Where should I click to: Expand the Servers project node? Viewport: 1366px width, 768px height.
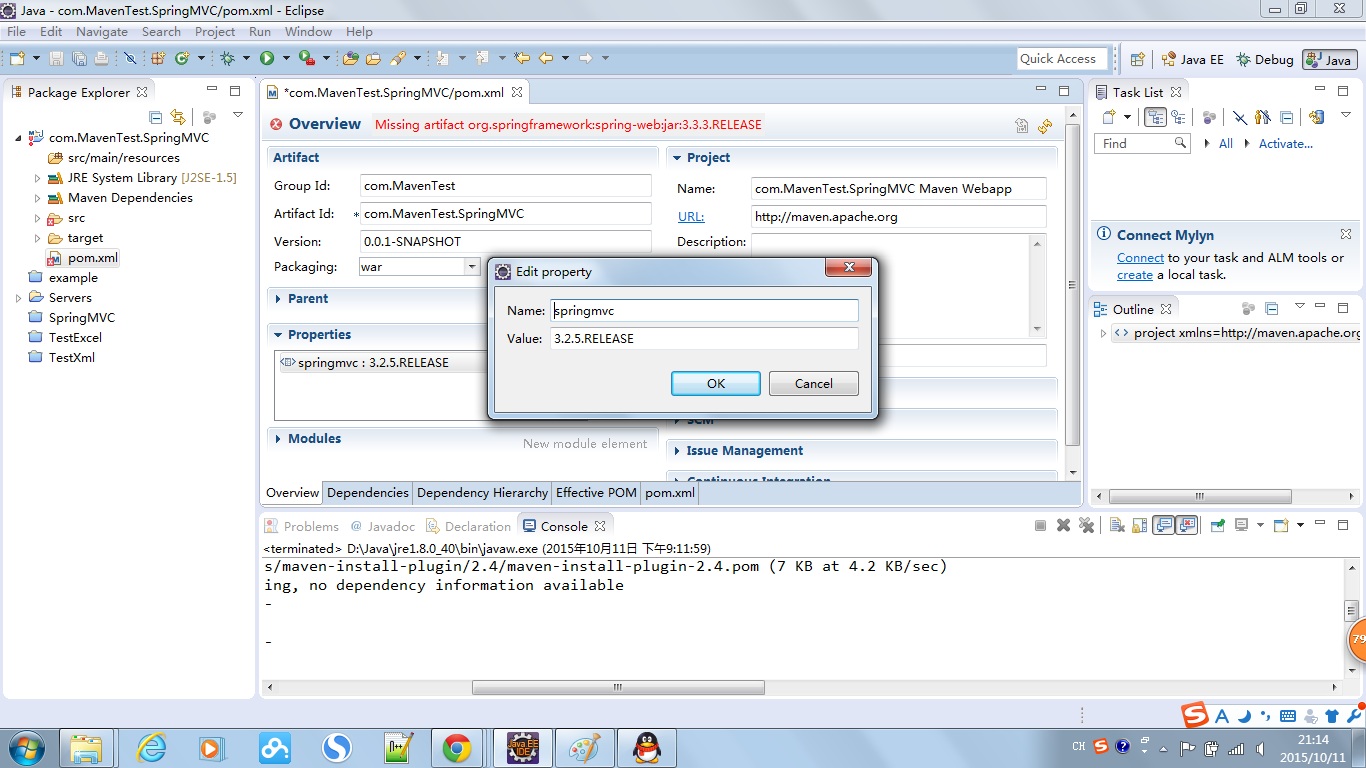(x=18, y=298)
